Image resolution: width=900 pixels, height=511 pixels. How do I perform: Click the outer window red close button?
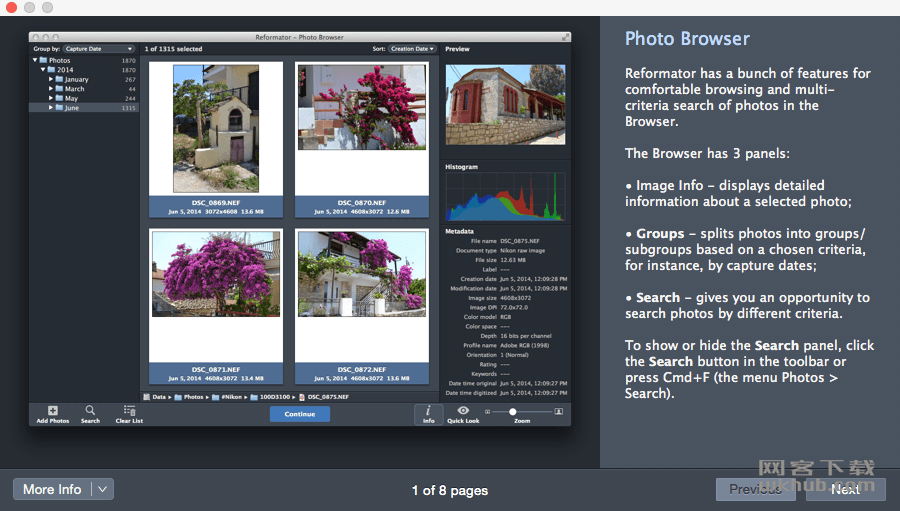[11, 7]
